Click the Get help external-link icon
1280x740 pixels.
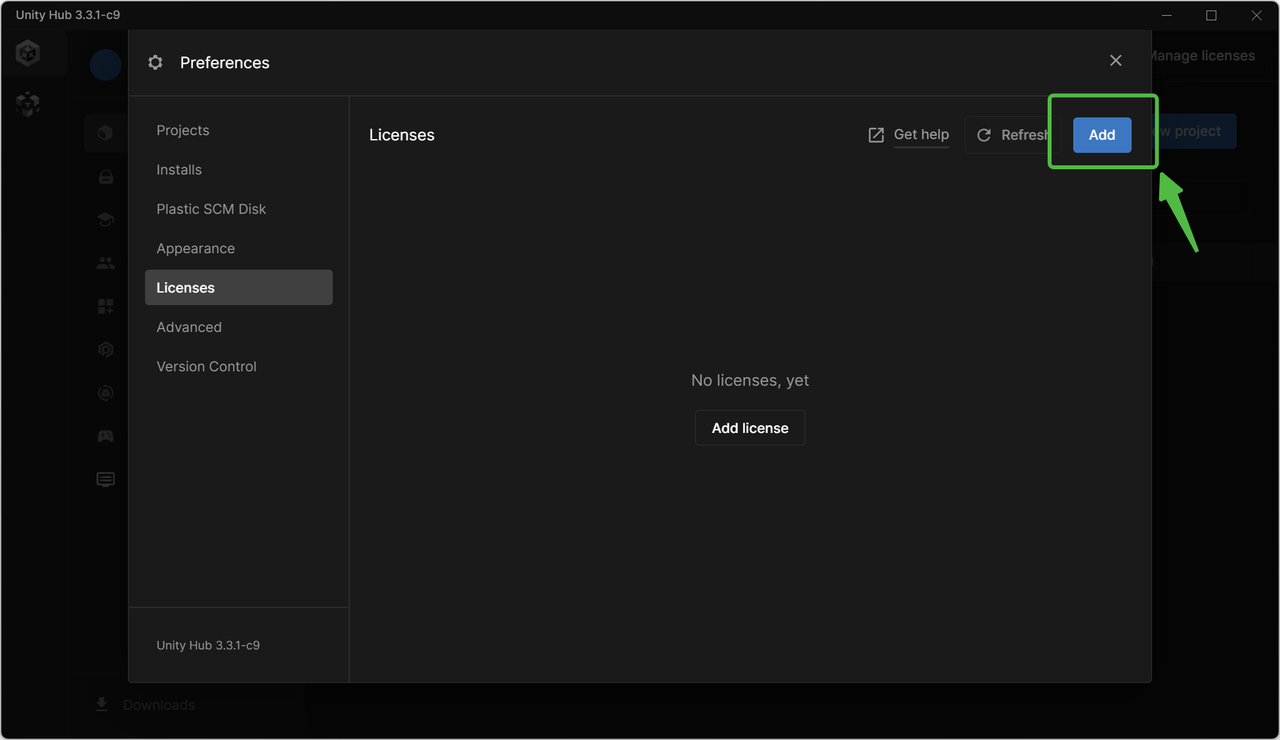(876, 135)
